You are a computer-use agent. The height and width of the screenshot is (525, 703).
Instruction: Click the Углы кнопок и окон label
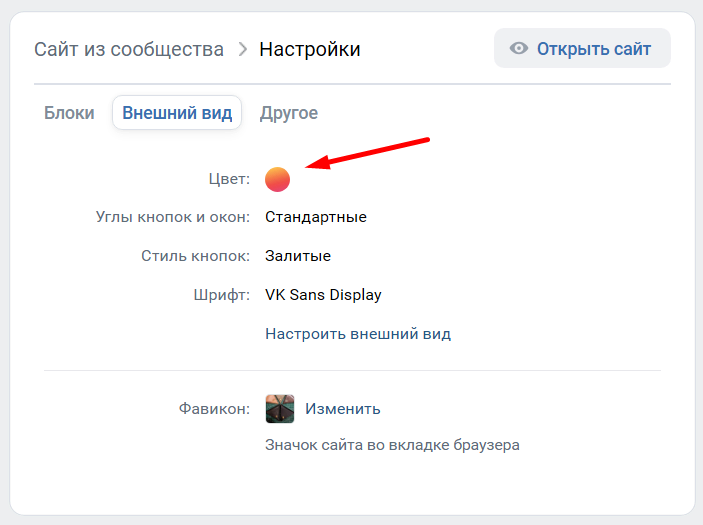173,217
